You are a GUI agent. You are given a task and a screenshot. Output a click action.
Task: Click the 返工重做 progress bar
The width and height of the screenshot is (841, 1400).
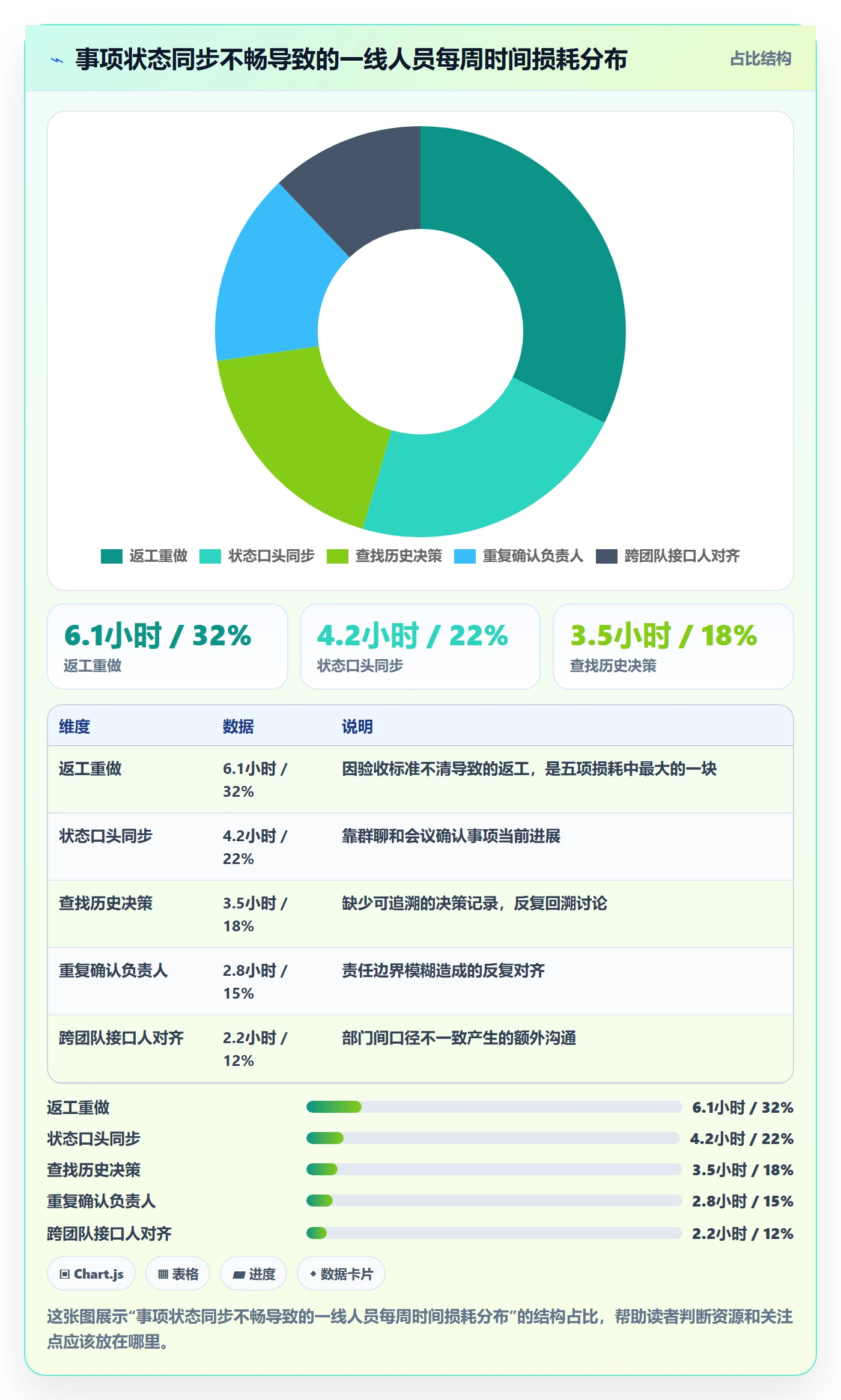coord(494,1107)
